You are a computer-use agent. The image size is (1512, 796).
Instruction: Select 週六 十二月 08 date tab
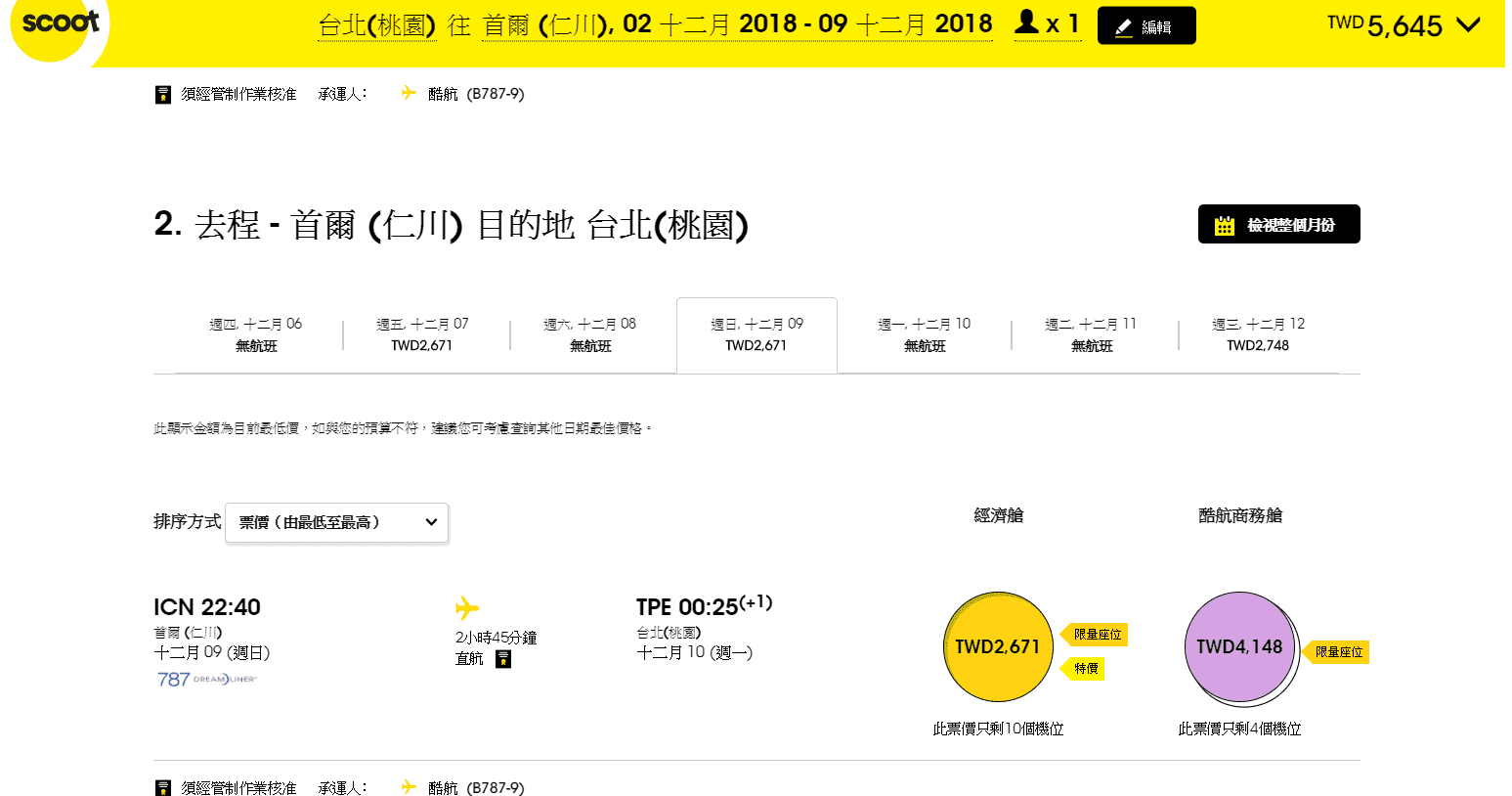coord(590,334)
